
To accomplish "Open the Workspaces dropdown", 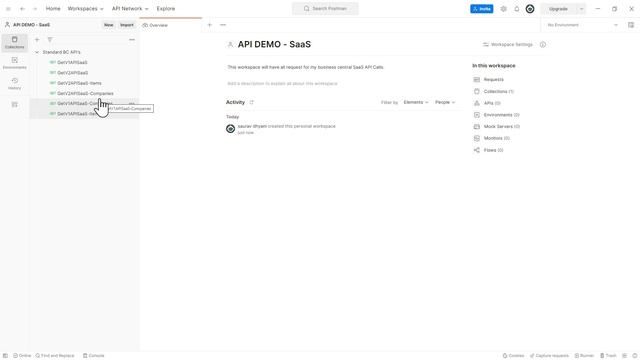I will click(85, 9).
